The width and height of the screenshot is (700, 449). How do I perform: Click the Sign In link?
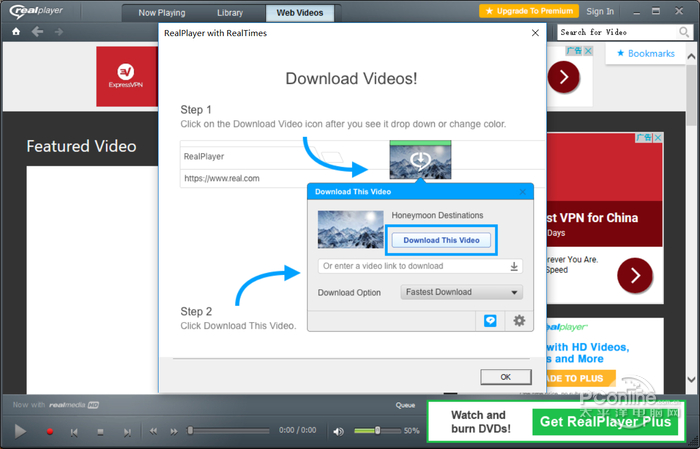tap(600, 12)
